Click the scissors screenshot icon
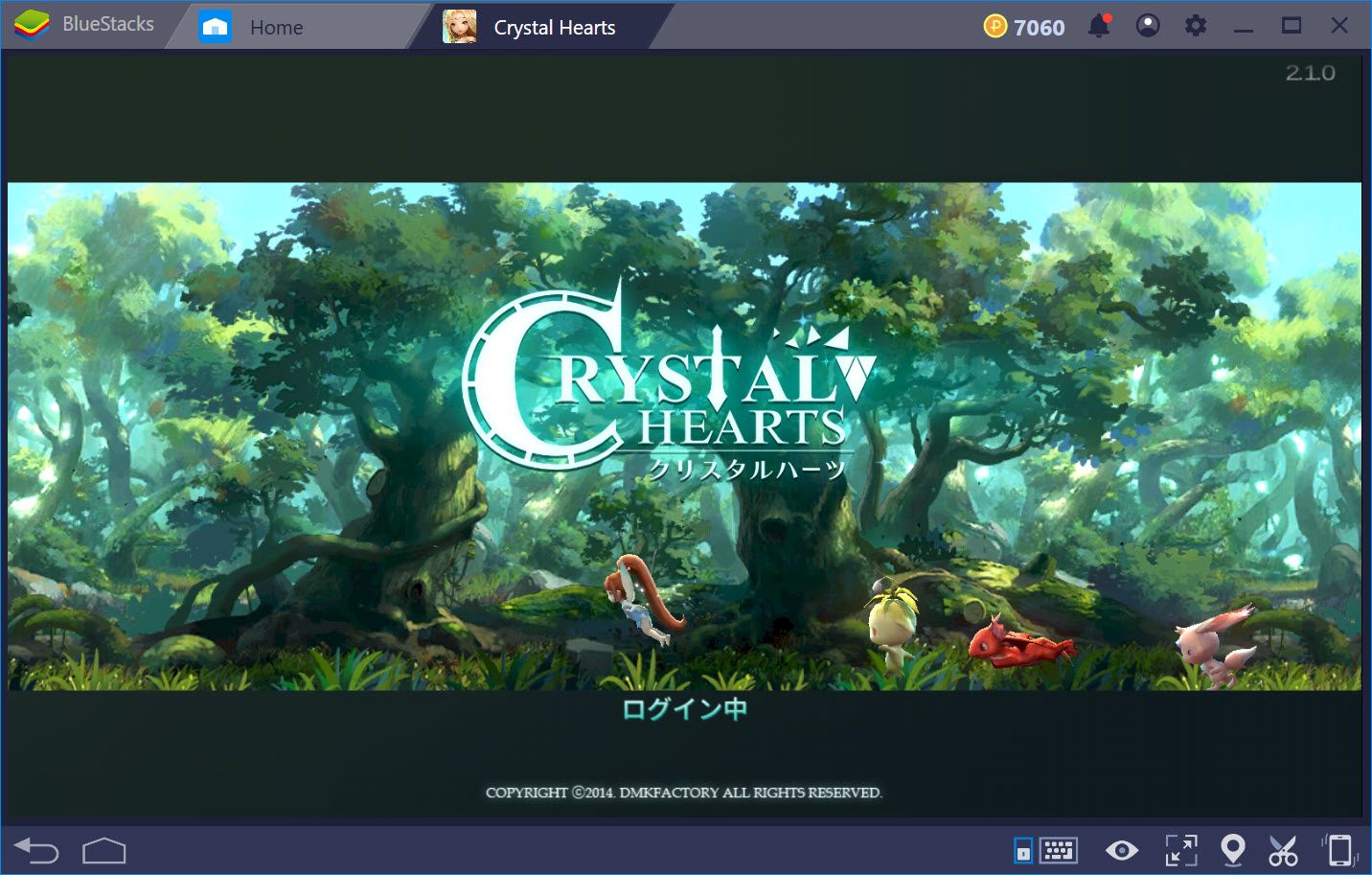Viewport: 1372px width, 875px height. (1283, 850)
